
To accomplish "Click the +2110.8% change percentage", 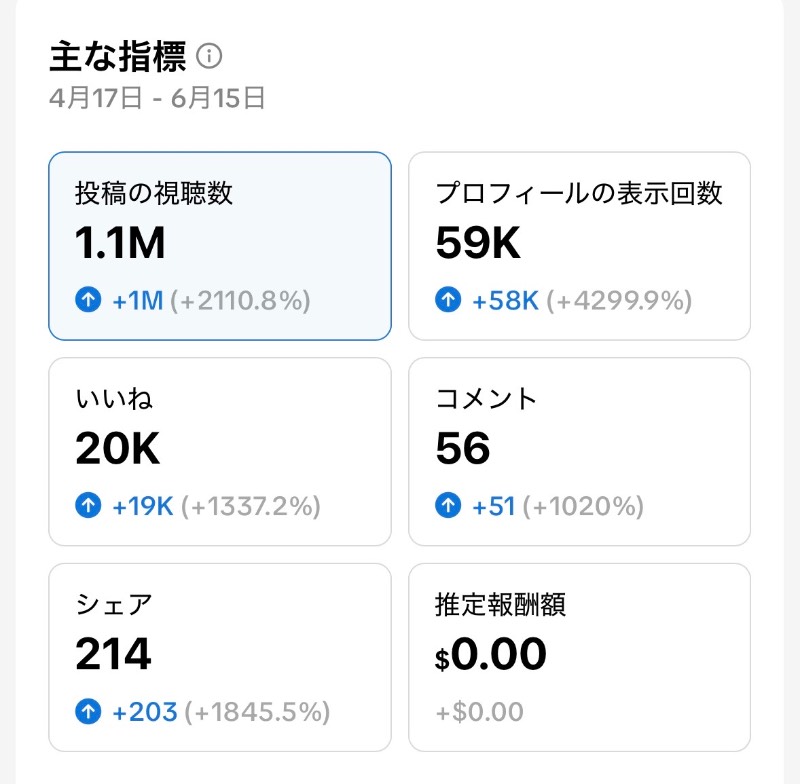I will point(240,300).
